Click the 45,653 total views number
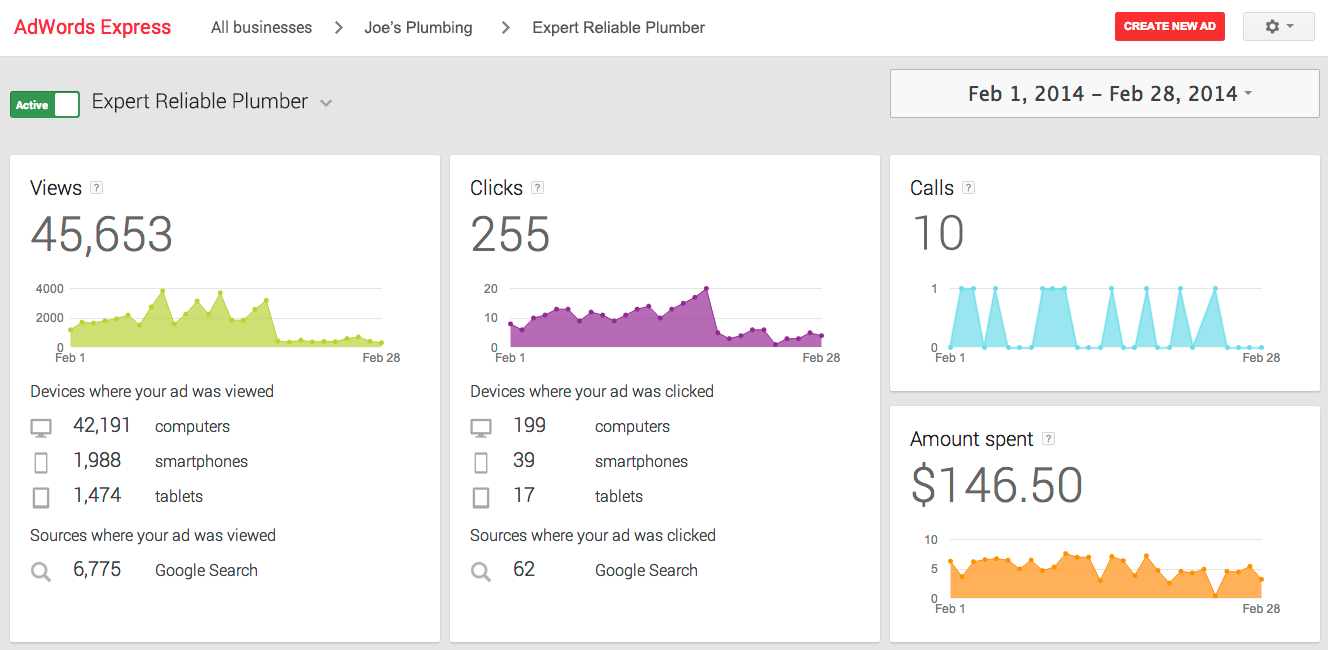 102,235
